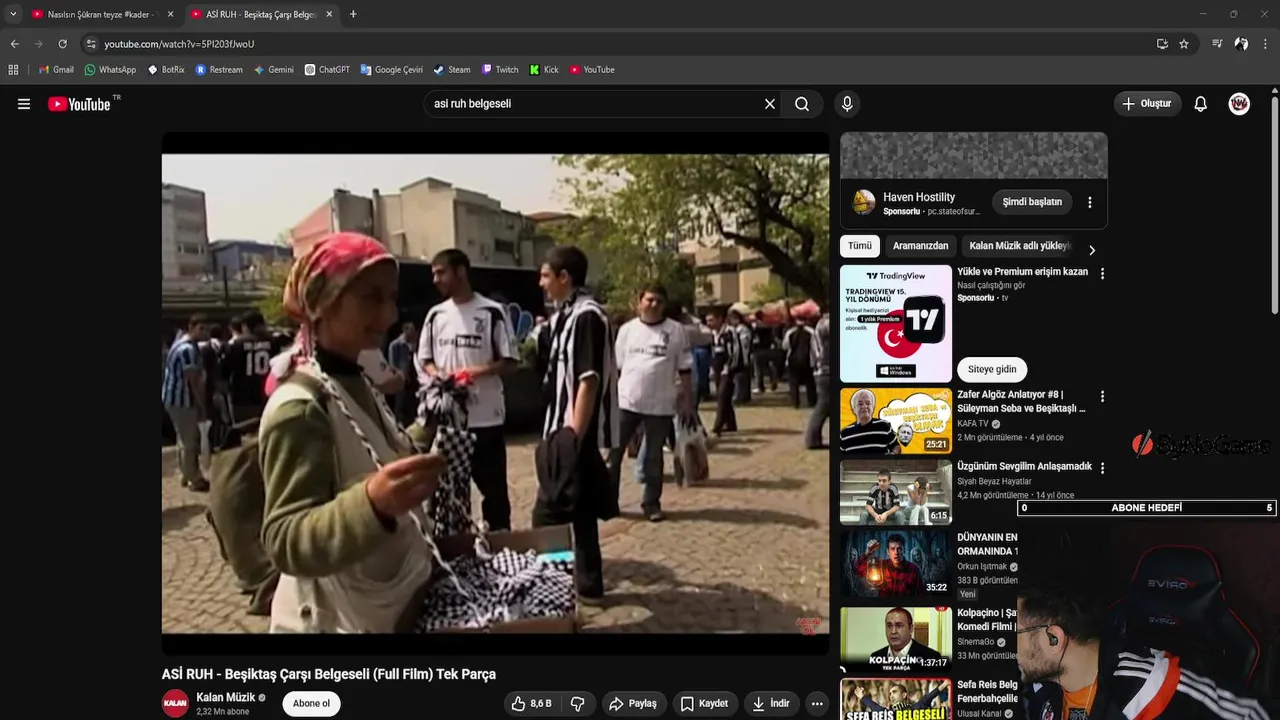
Task: Open Zafer Algöz Anlatıyor video thumbnail
Action: tap(896, 421)
